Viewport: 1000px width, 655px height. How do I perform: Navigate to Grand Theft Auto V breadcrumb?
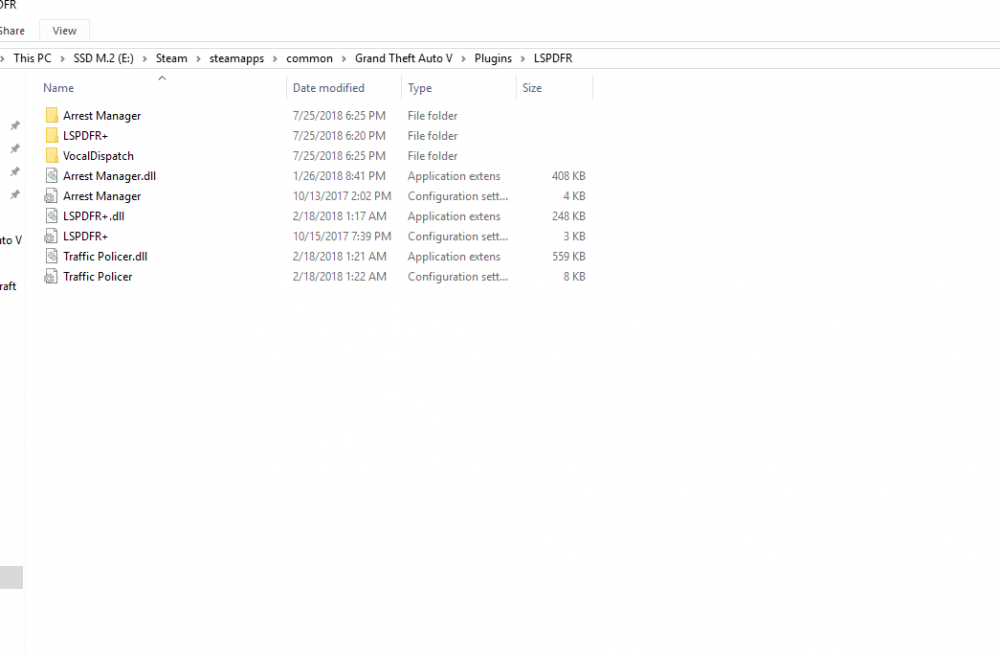tap(404, 58)
